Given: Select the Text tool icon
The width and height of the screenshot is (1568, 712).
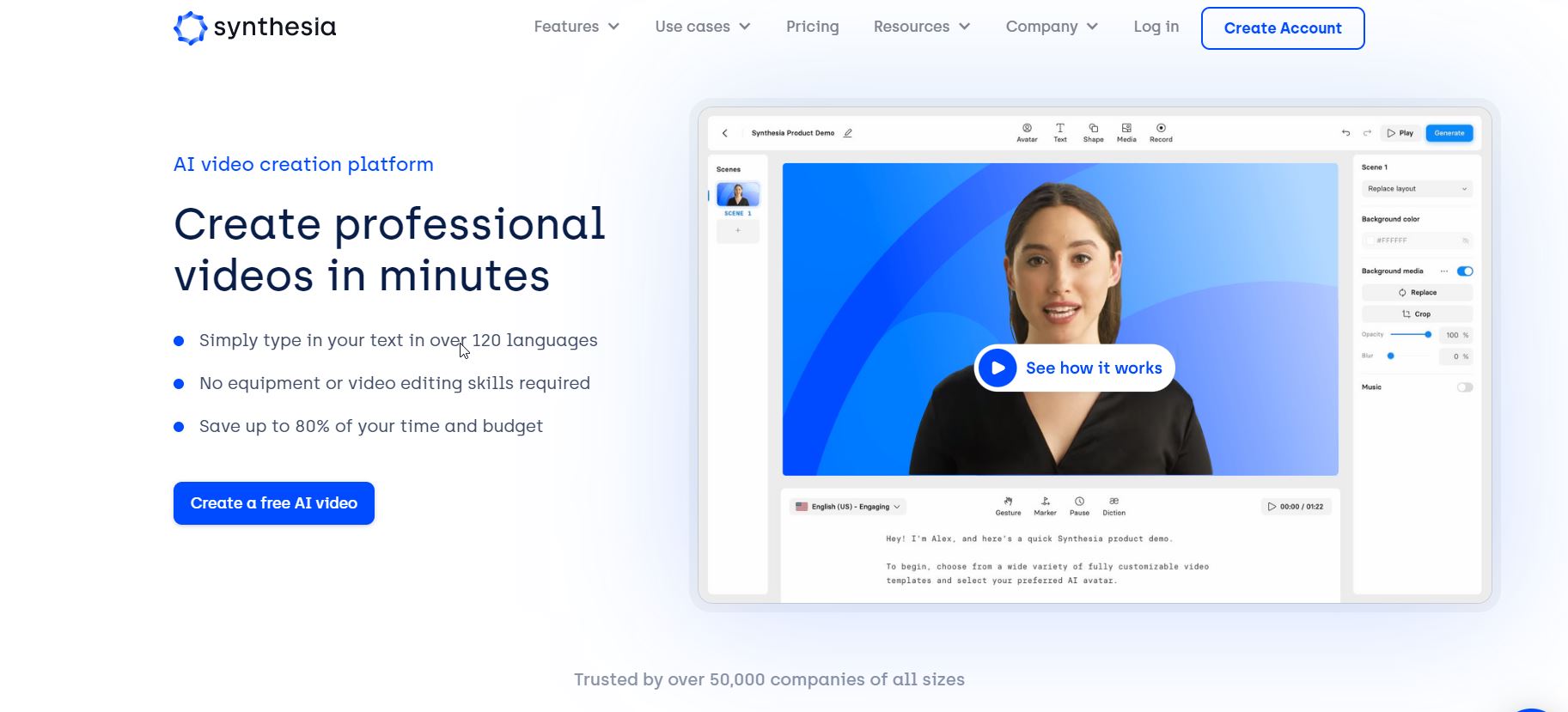Looking at the screenshot, I should tap(1060, 128).
